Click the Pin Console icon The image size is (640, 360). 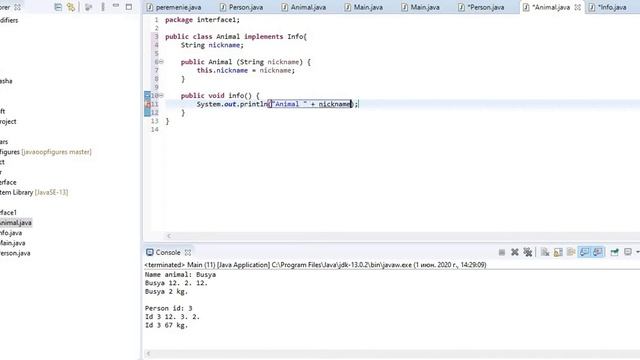point(614,252)
